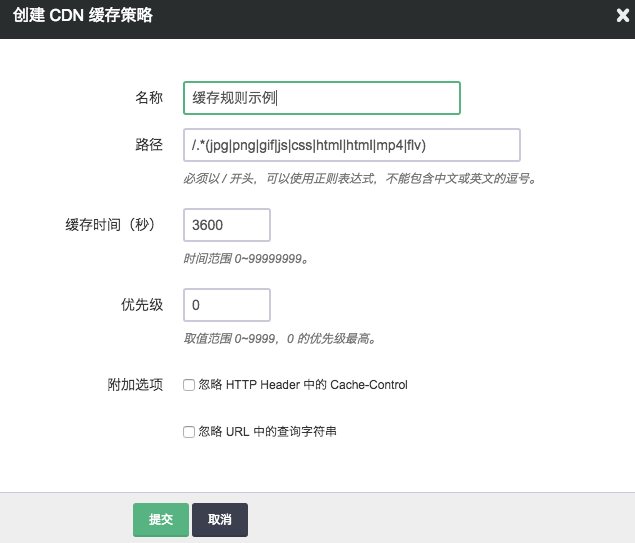Click the 路径 field label
This screenshot has height=543, width=635.
pyautogui.click(x=149, y=145)
